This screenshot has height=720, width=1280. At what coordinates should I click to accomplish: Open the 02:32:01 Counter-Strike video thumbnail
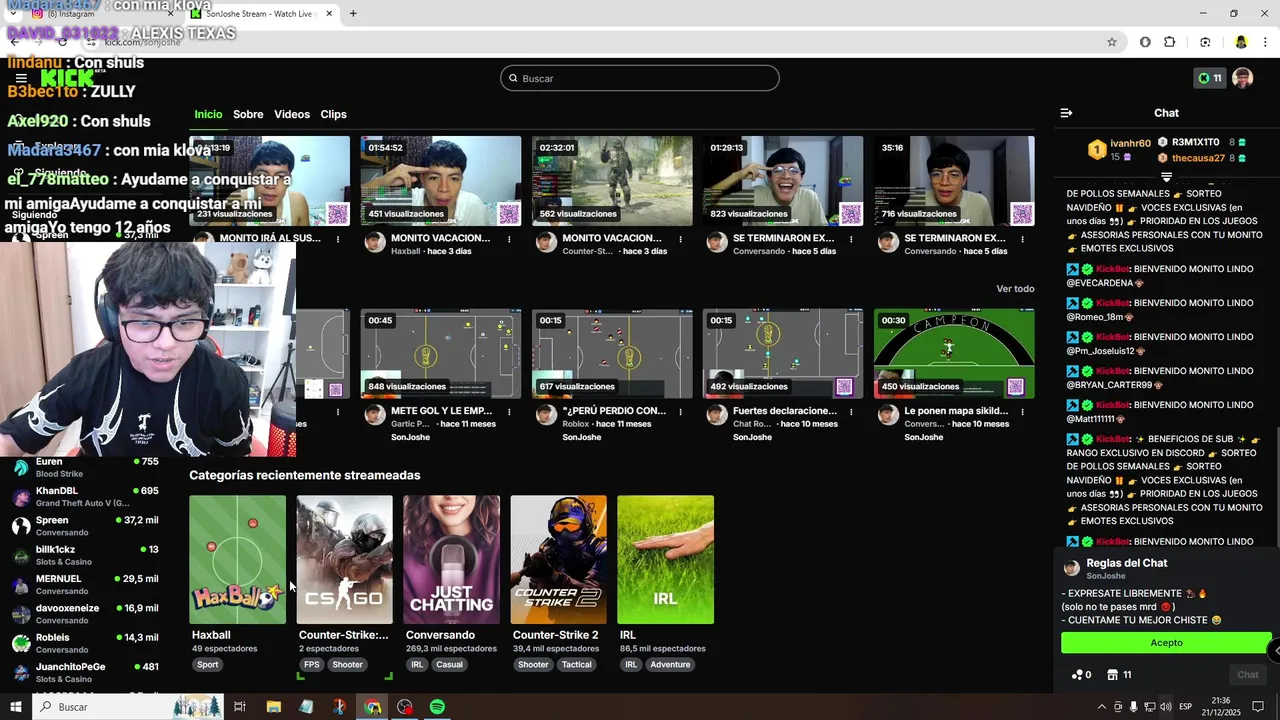click(612, 181)
